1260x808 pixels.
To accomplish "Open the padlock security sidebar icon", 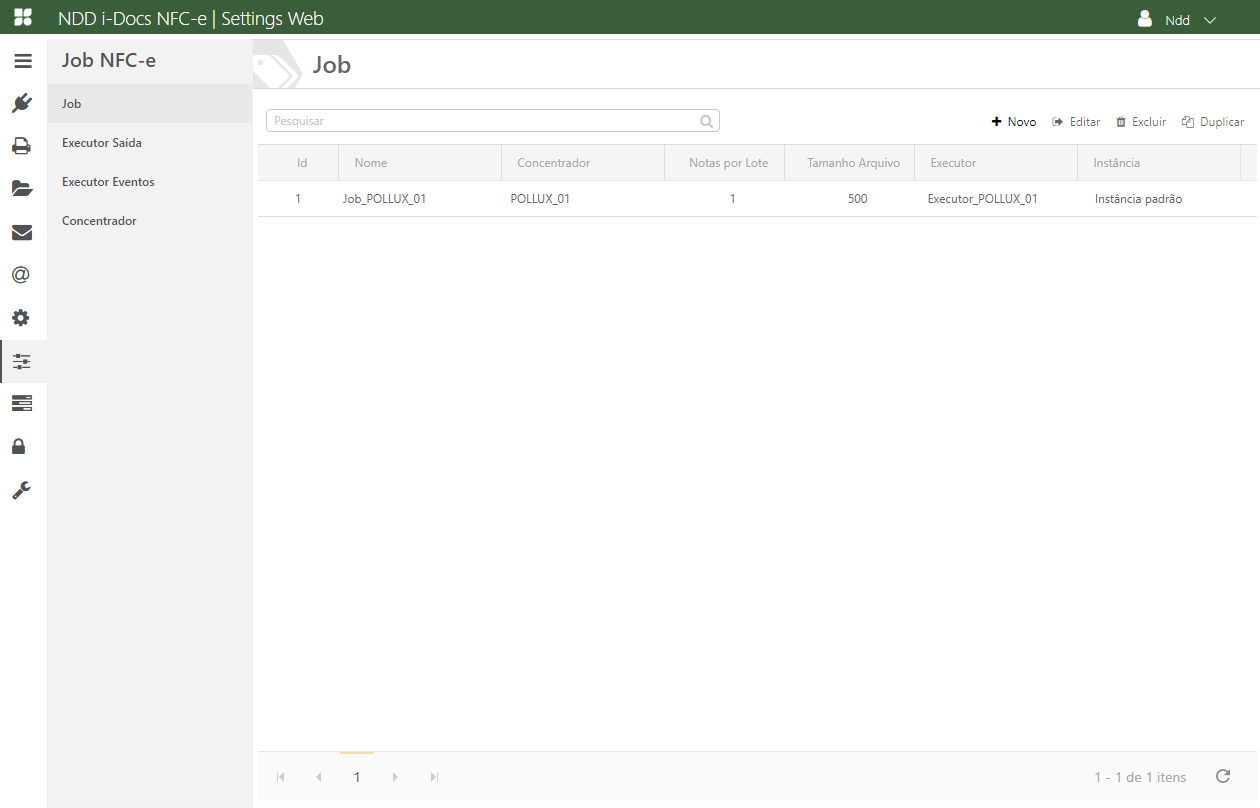I will 22,446.
